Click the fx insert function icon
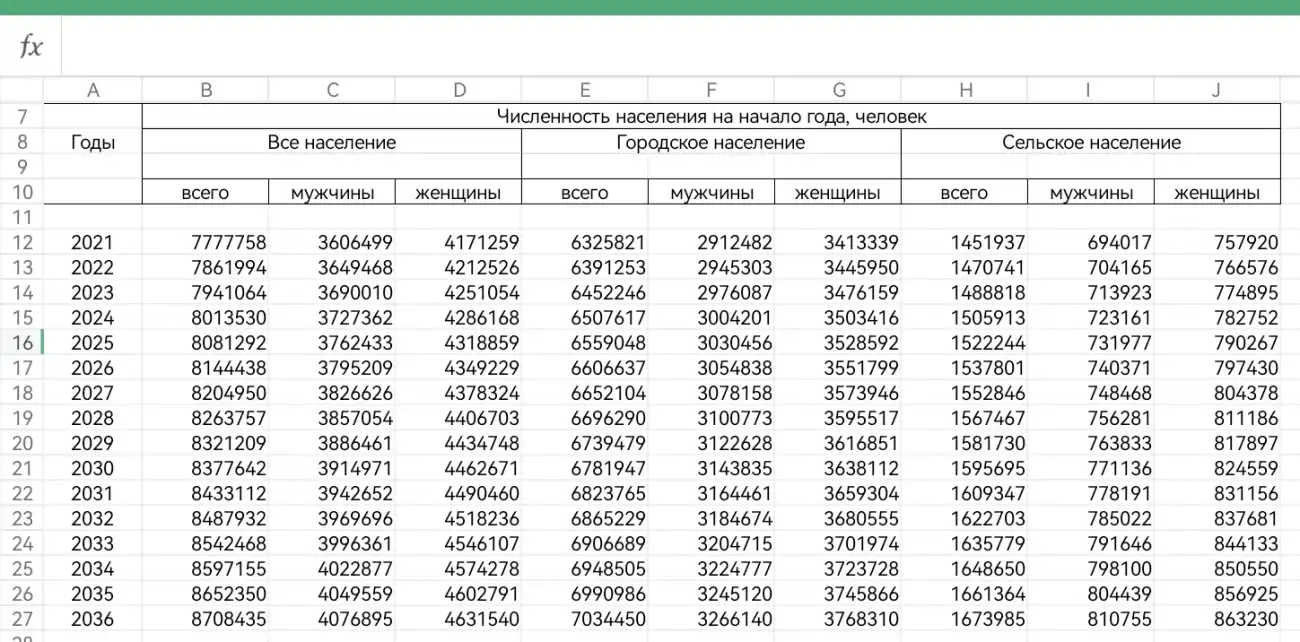The width and height of the screenshot is (1300, 642). click(x=31, y=46)
